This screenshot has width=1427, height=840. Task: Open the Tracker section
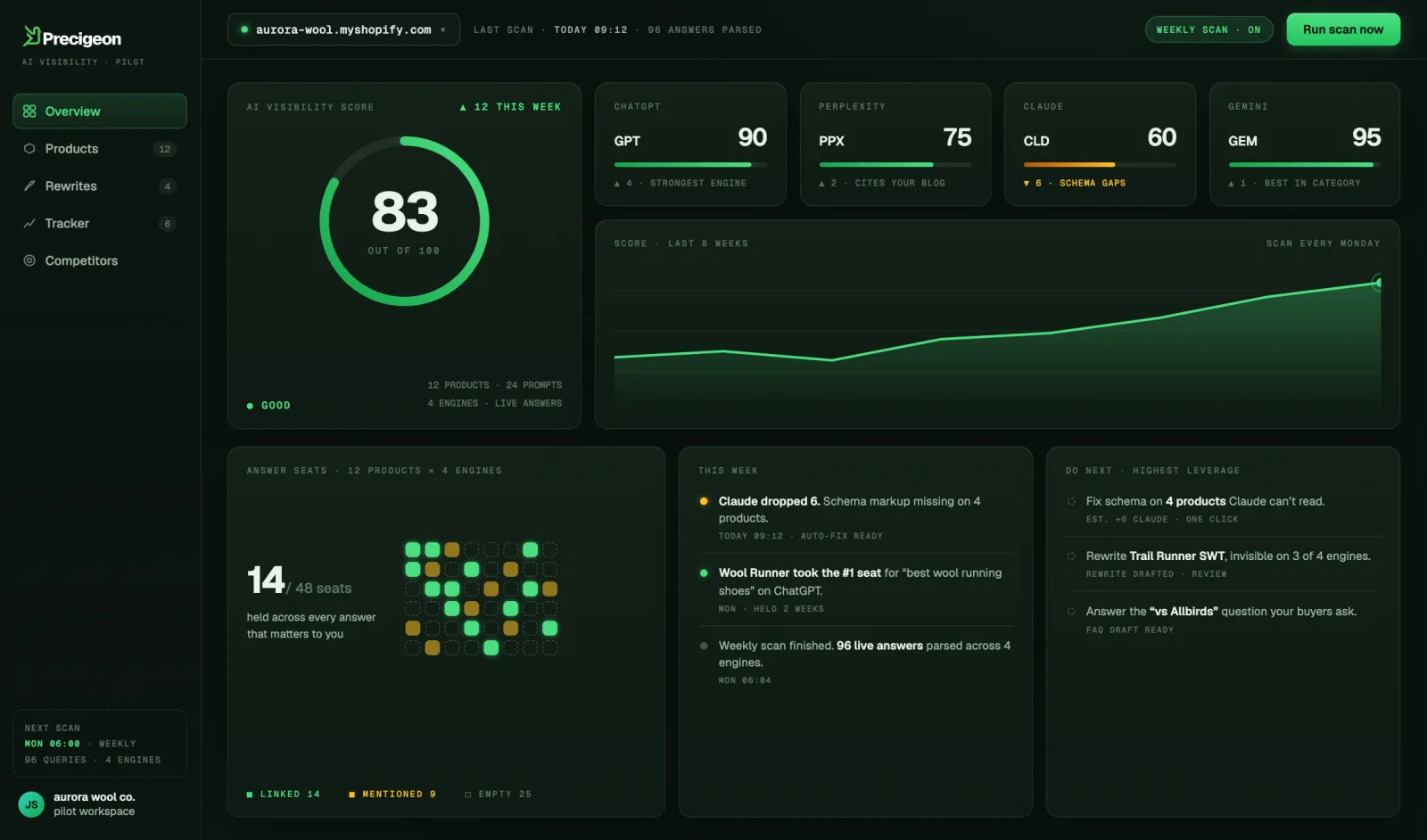[x=100, y=224]
